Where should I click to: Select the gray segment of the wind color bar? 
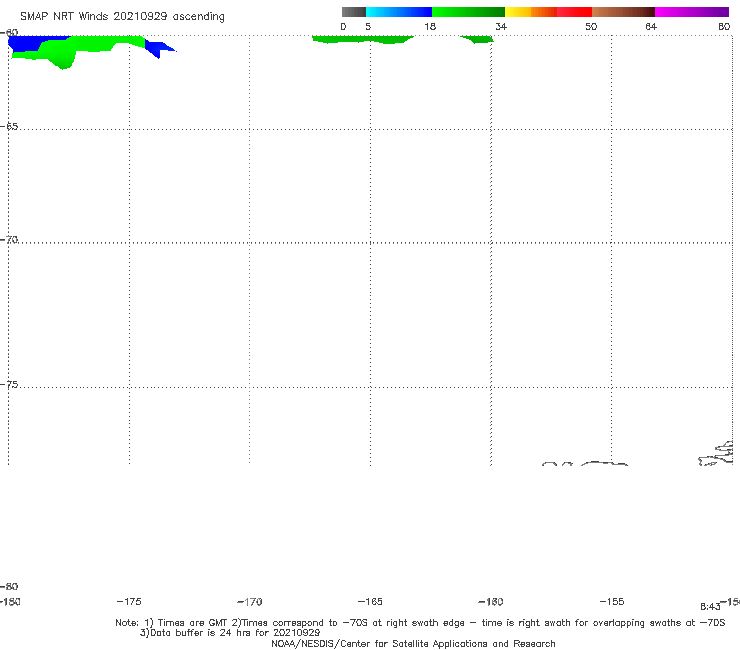click(353, 12)
